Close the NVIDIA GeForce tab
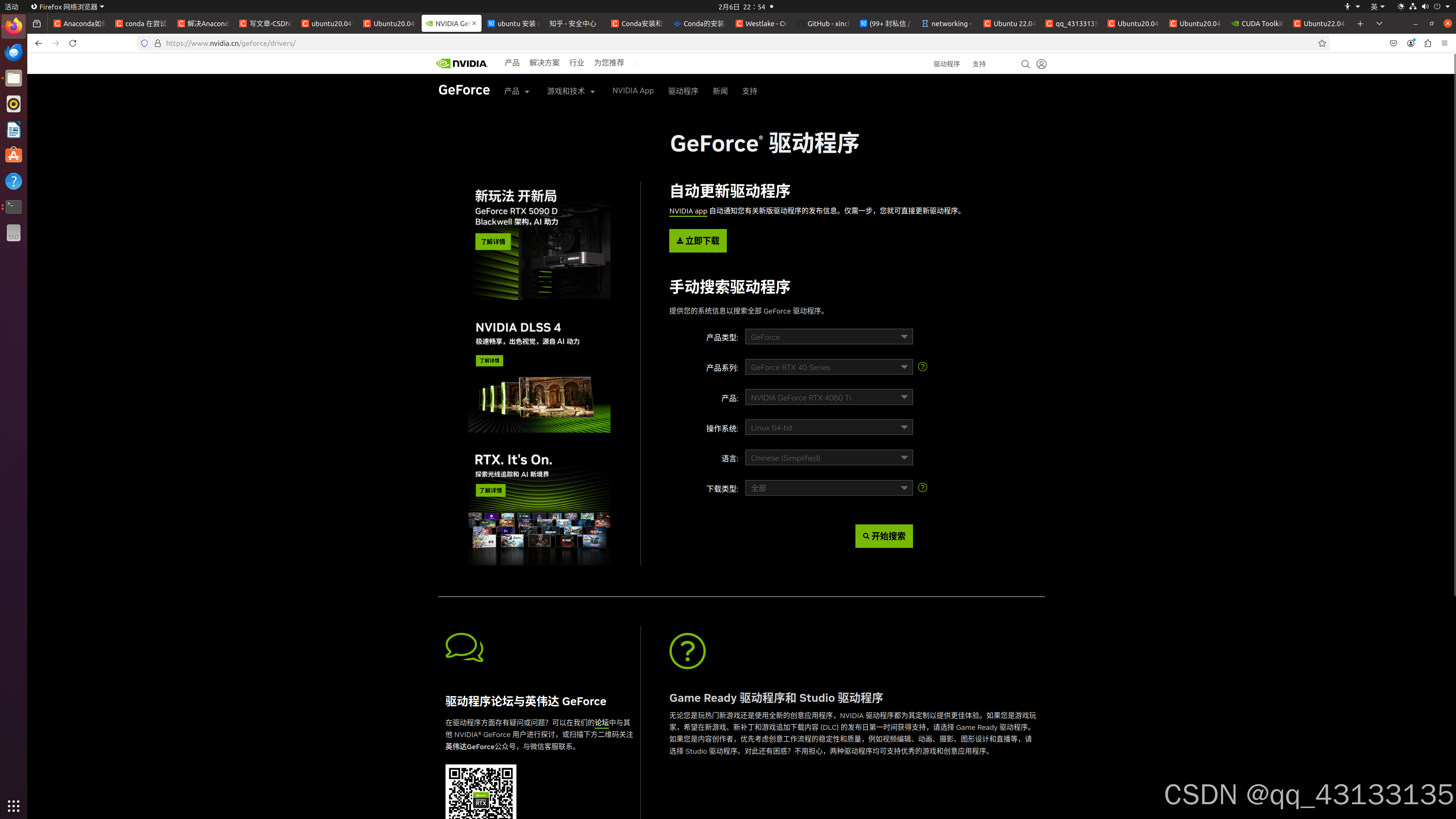The width and height of the screenshot is (1456, 819). tap(474, 23)
